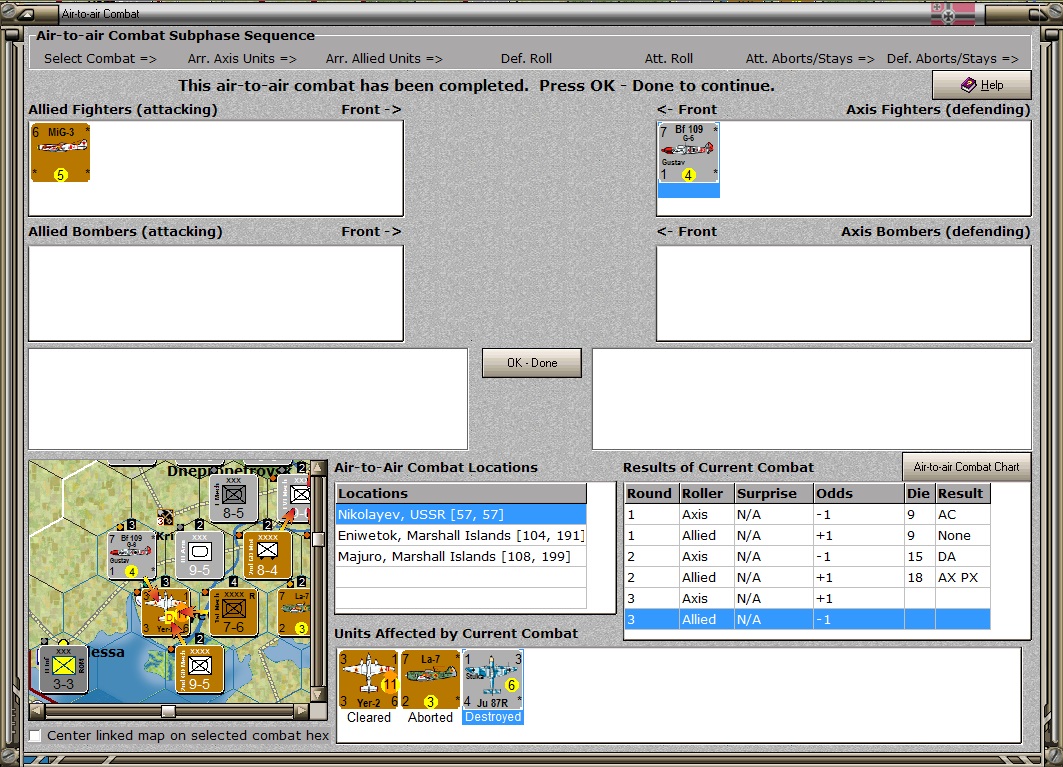Click the map horizontal scrollbar left arrow
This screenshot has width=1063, height=767.
pos(37,711)
